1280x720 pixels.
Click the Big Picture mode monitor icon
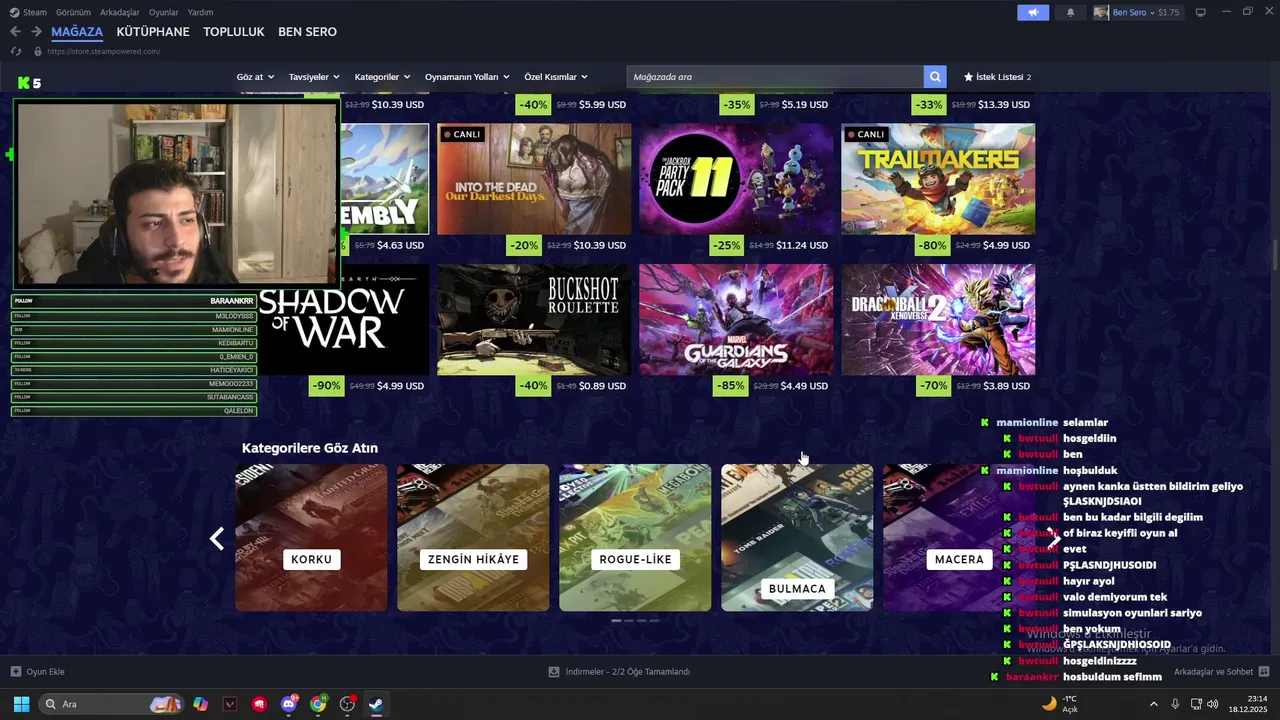click(1200, 12)
